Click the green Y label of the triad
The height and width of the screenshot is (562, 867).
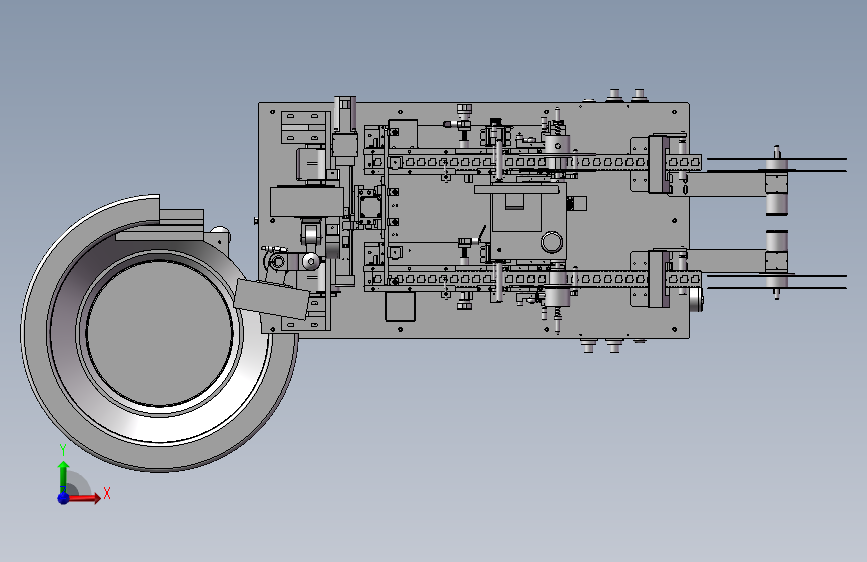pos(63,450)
